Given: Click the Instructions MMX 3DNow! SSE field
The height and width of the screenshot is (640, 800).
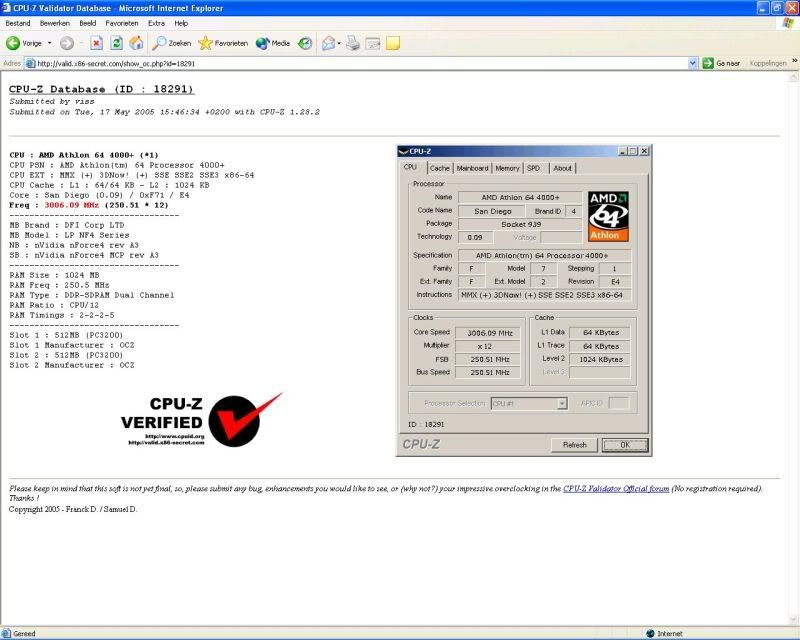Looking at the screenshot, I should (x=544, y=295).
